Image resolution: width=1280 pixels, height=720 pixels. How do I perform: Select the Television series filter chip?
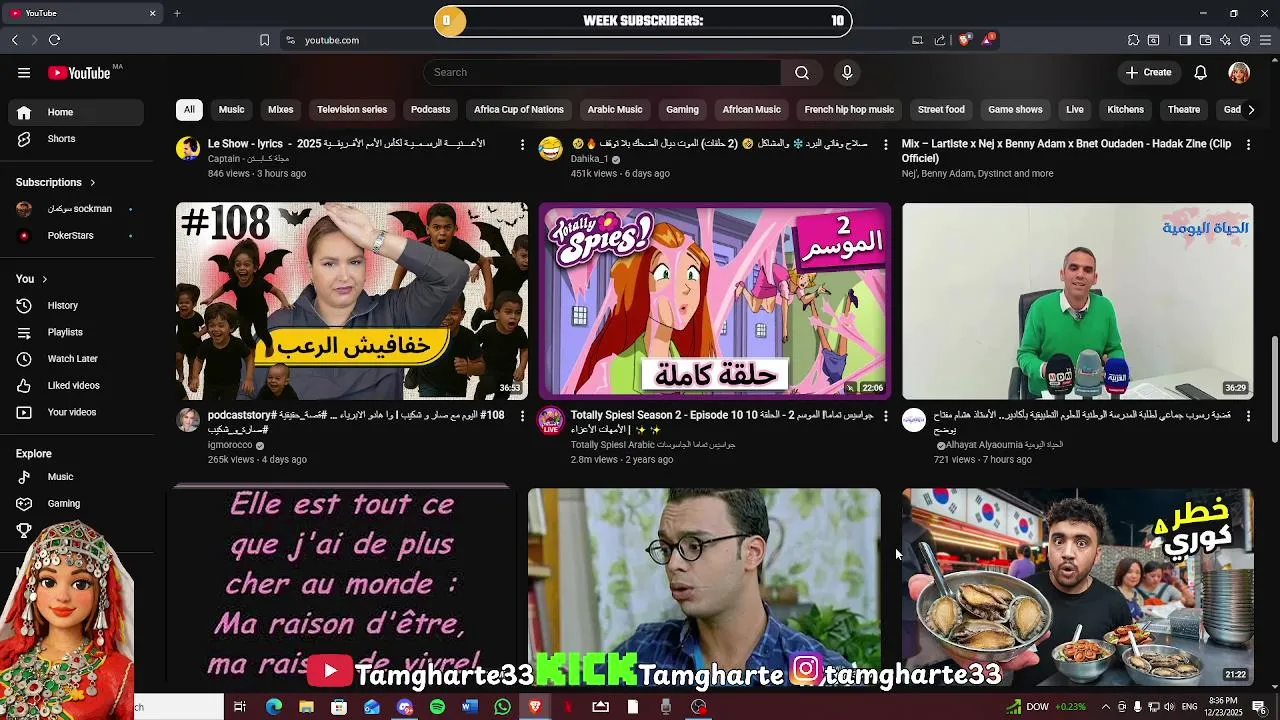pyautogui.click(x=352, y=110)
